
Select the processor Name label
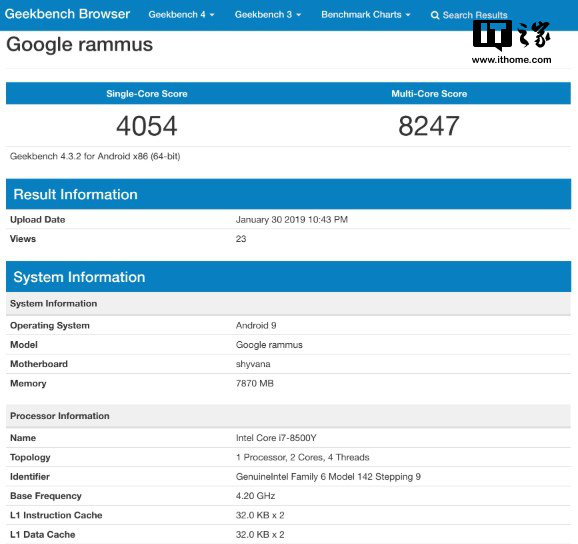23,438
